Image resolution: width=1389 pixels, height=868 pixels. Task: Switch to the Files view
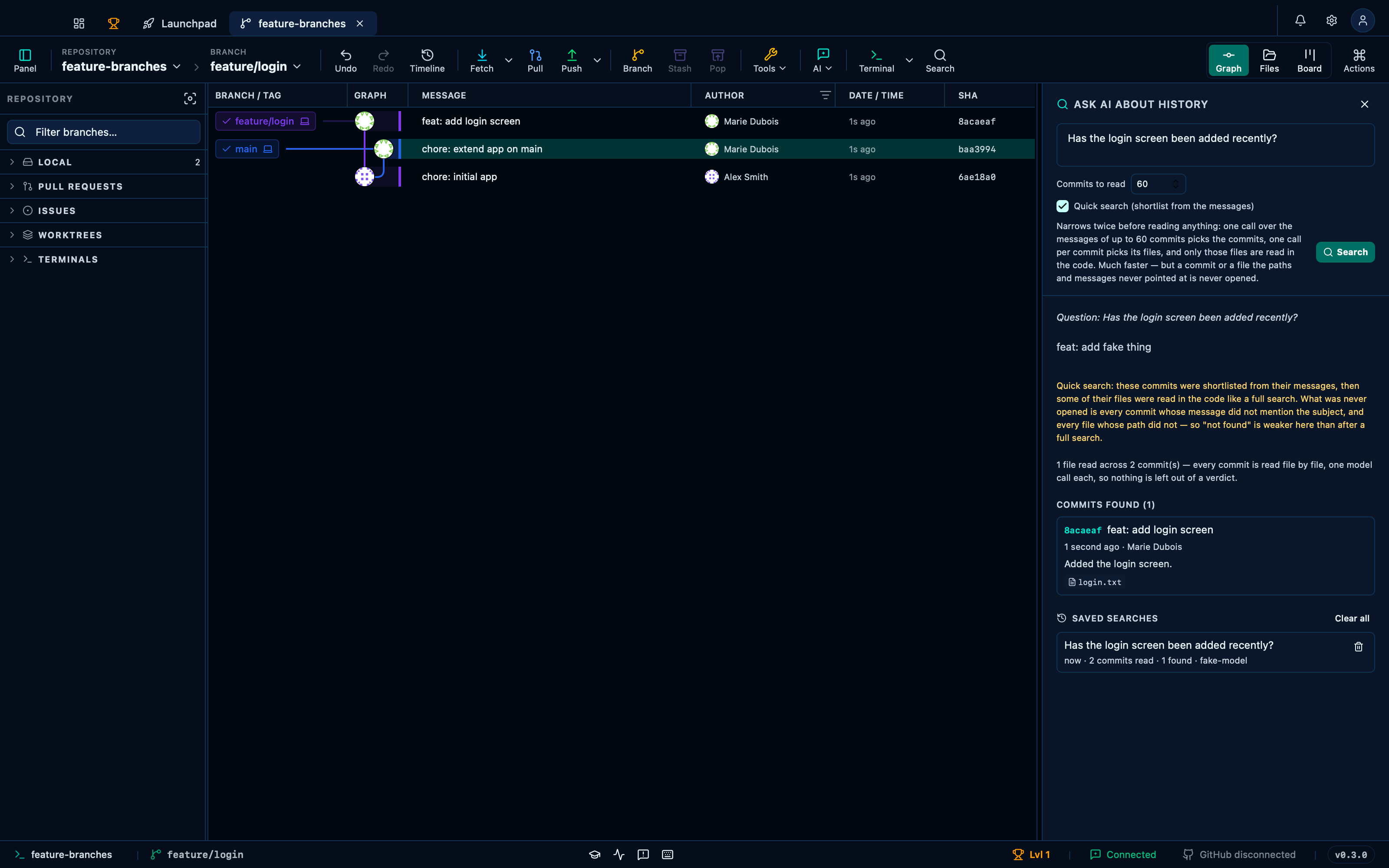point(1269,60)
